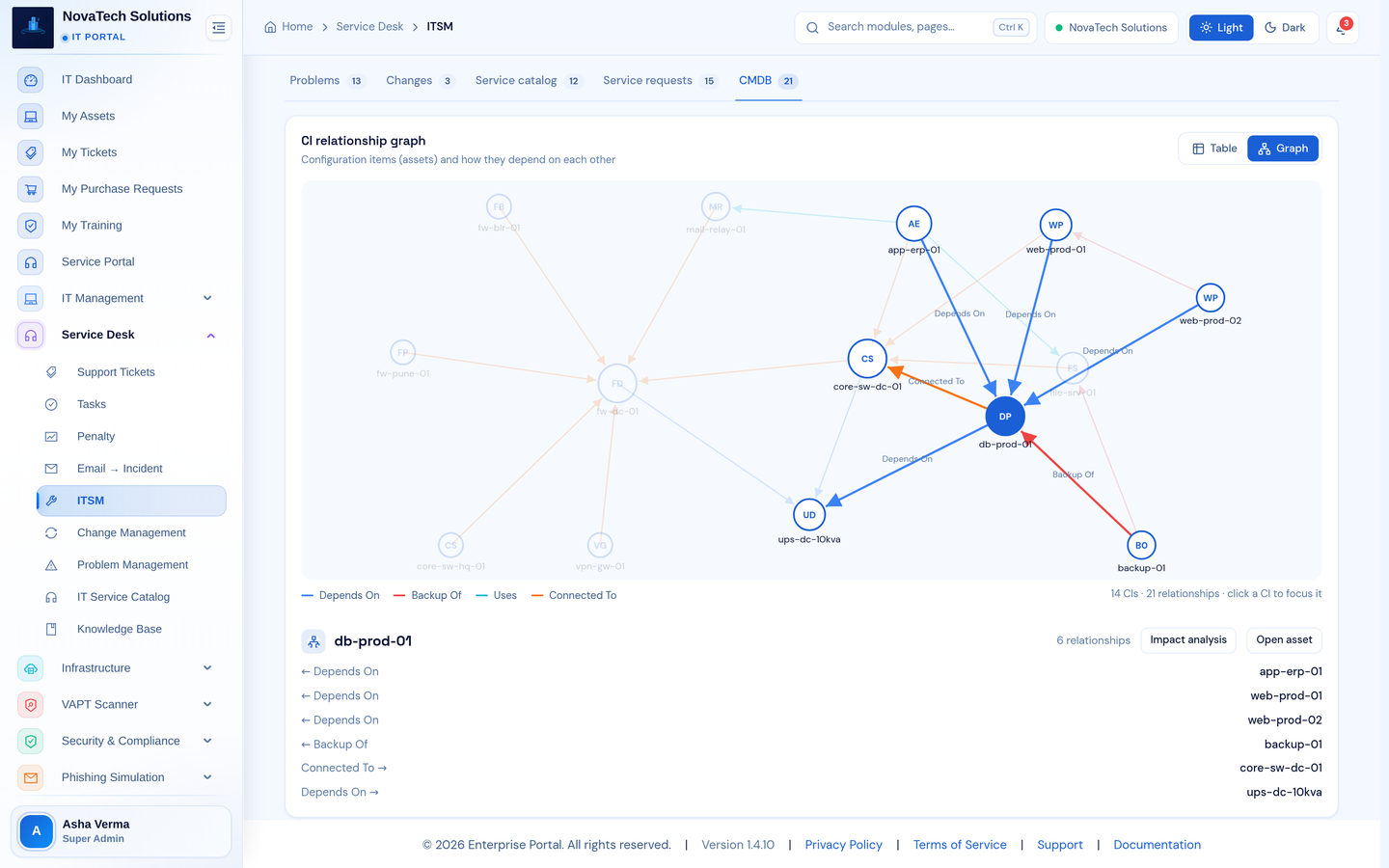Click the VAPT Scanner shield icon

click(31, 705)
